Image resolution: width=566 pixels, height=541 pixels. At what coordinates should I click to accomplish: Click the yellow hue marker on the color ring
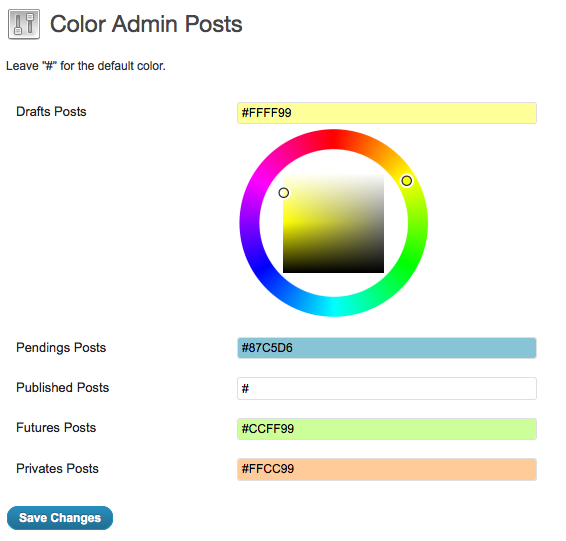tap(406, 181)
